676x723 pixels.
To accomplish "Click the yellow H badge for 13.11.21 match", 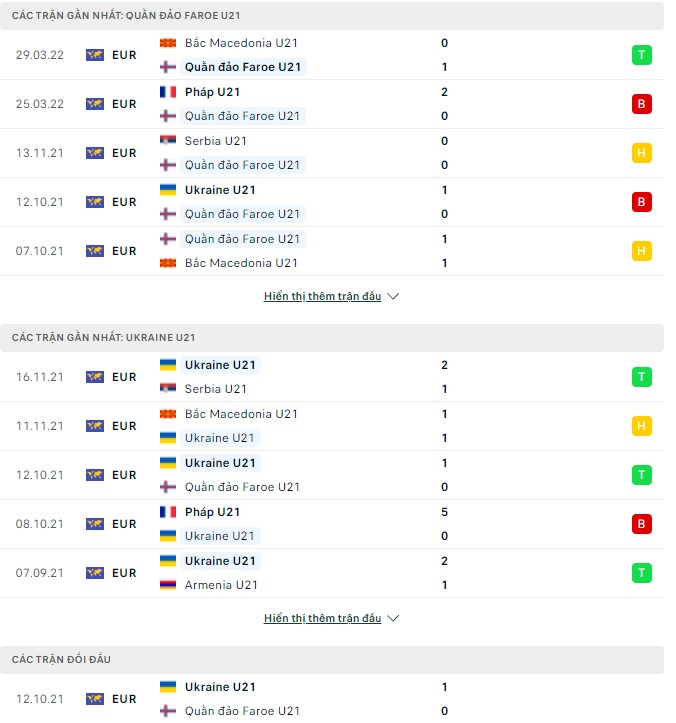I will coord(641,153).
